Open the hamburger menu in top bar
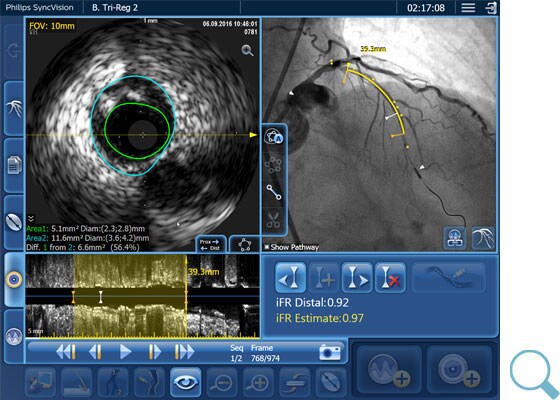Screen dimensions: 560x400 468,8
